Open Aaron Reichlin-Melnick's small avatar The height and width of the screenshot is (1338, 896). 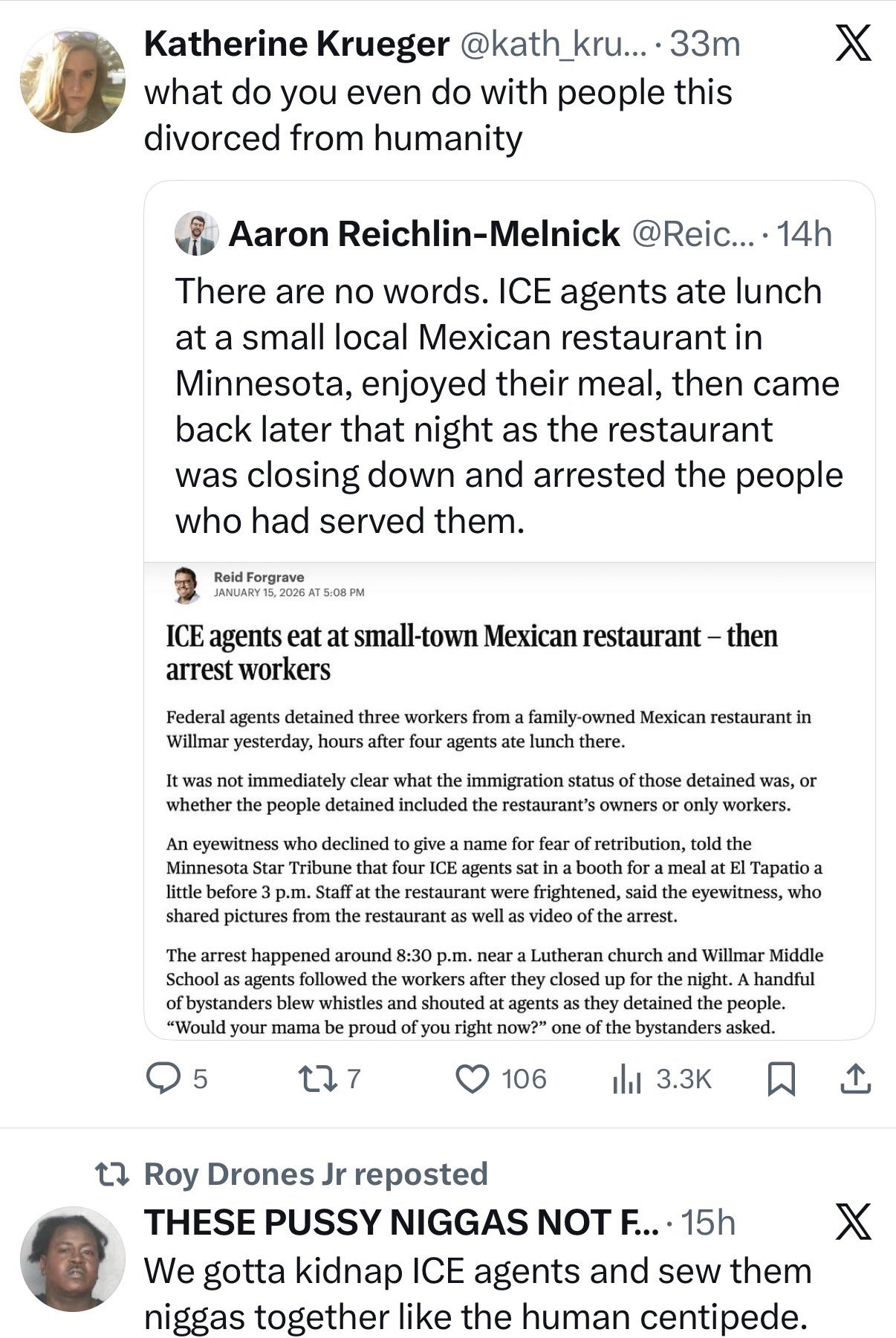[x=197, y=234]
